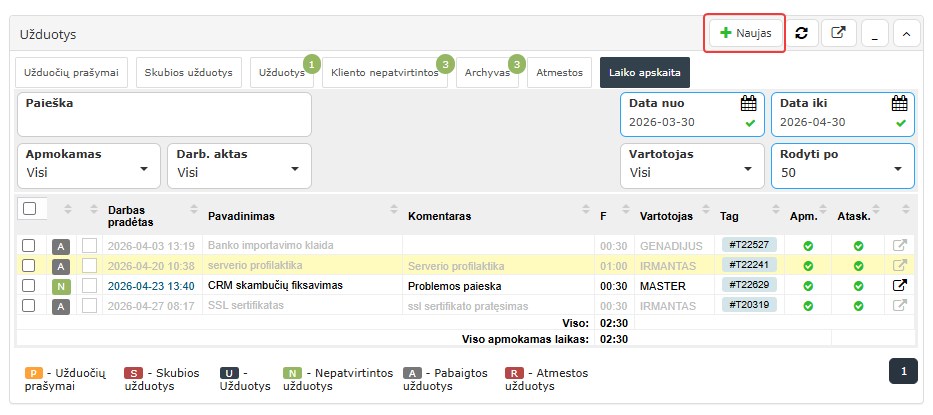Open the Rodyti po dropdown showing 50
933x415 pixels.
click(x=843, y=166)
